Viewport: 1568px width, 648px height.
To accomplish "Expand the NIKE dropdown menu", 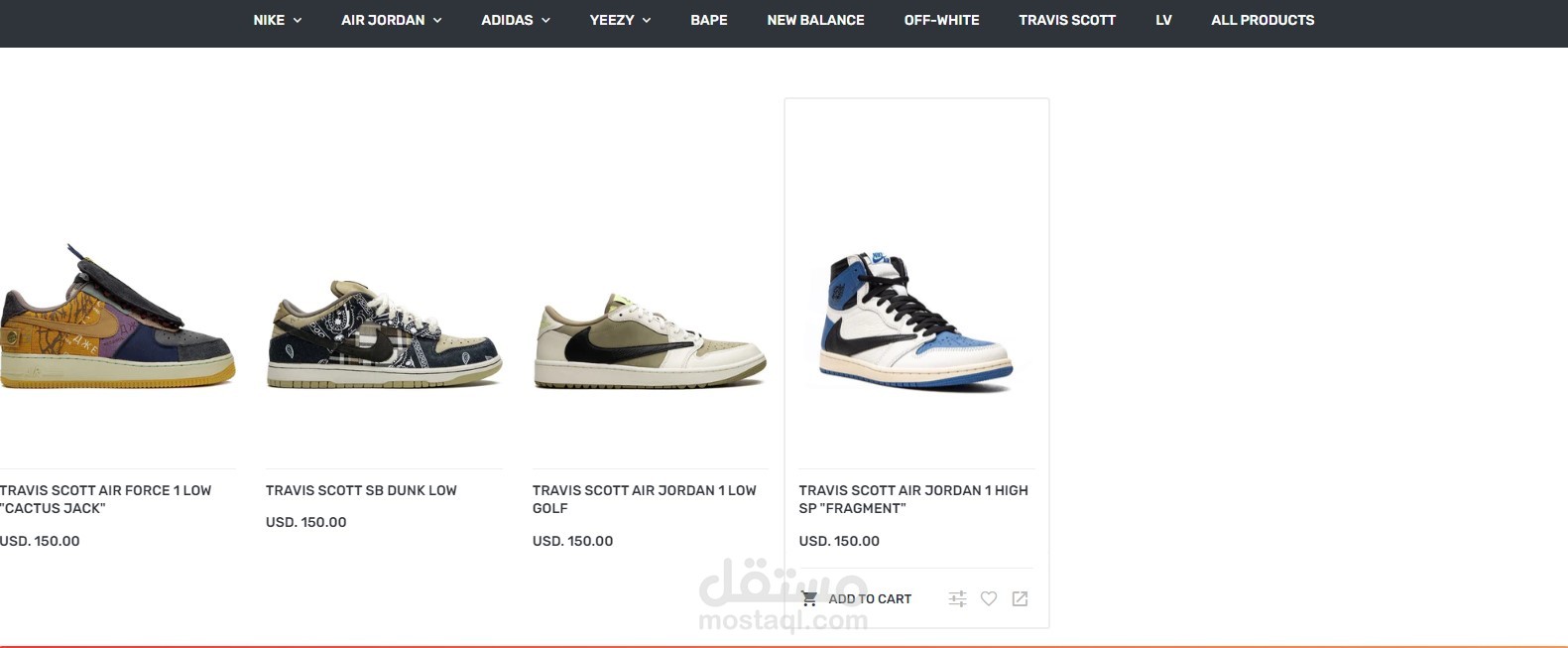I will pyautogui.click(x=277, y=20).
